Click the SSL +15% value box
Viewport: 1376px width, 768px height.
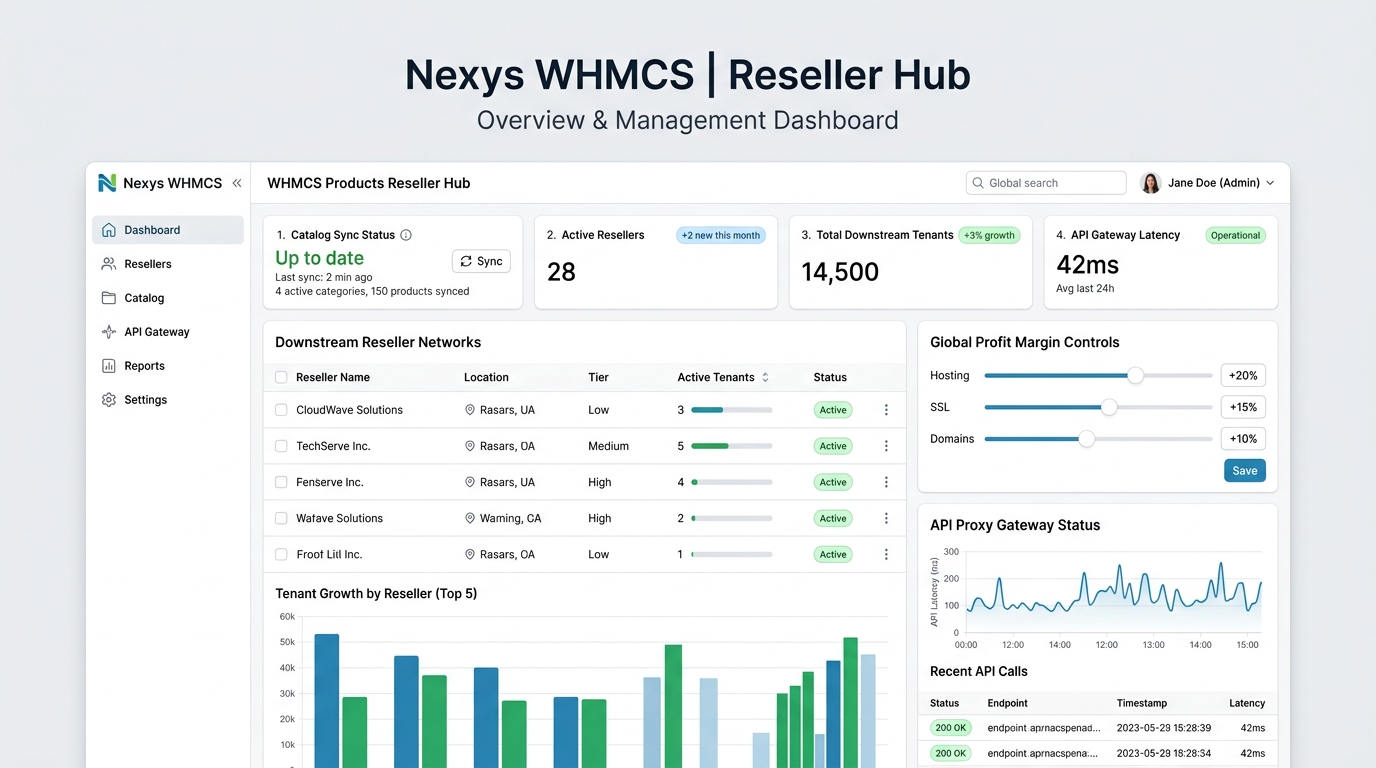tap(1243, 407)
